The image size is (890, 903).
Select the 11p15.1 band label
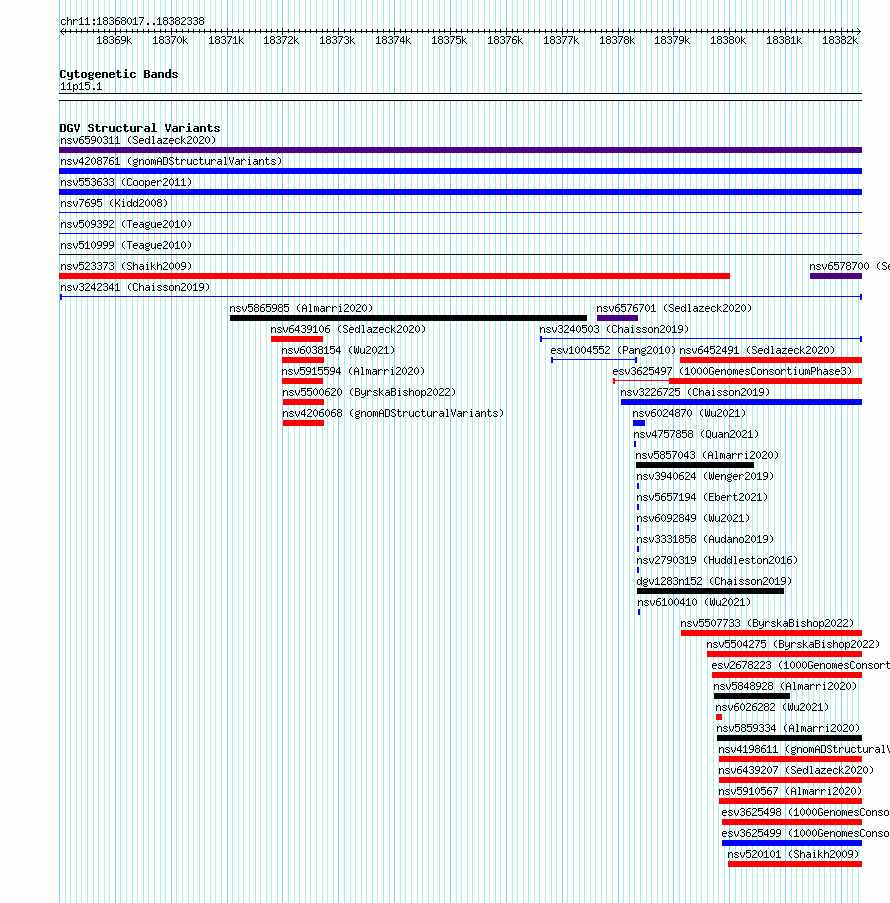click(81, 86)
